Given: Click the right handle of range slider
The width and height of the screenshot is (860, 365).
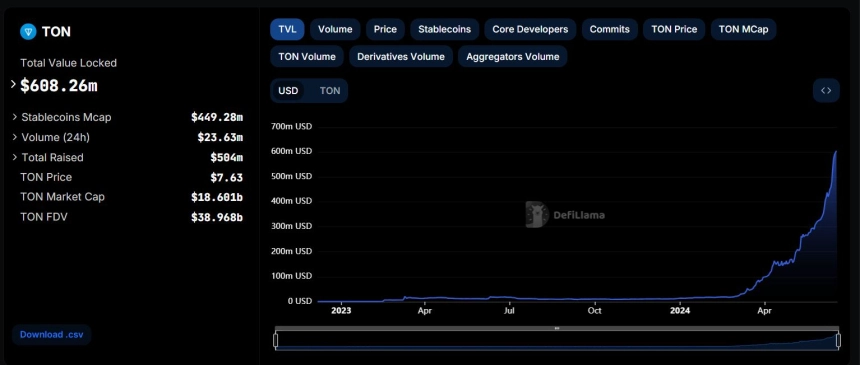Looking at the screenshot, I should coord(838,340).
